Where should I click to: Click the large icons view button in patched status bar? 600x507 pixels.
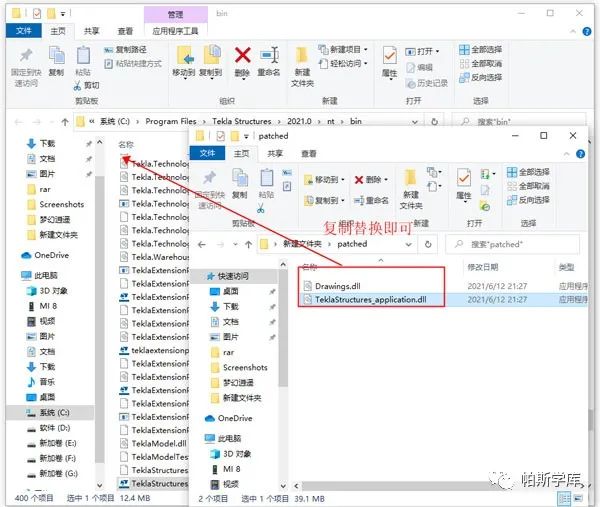coord(578,498)
